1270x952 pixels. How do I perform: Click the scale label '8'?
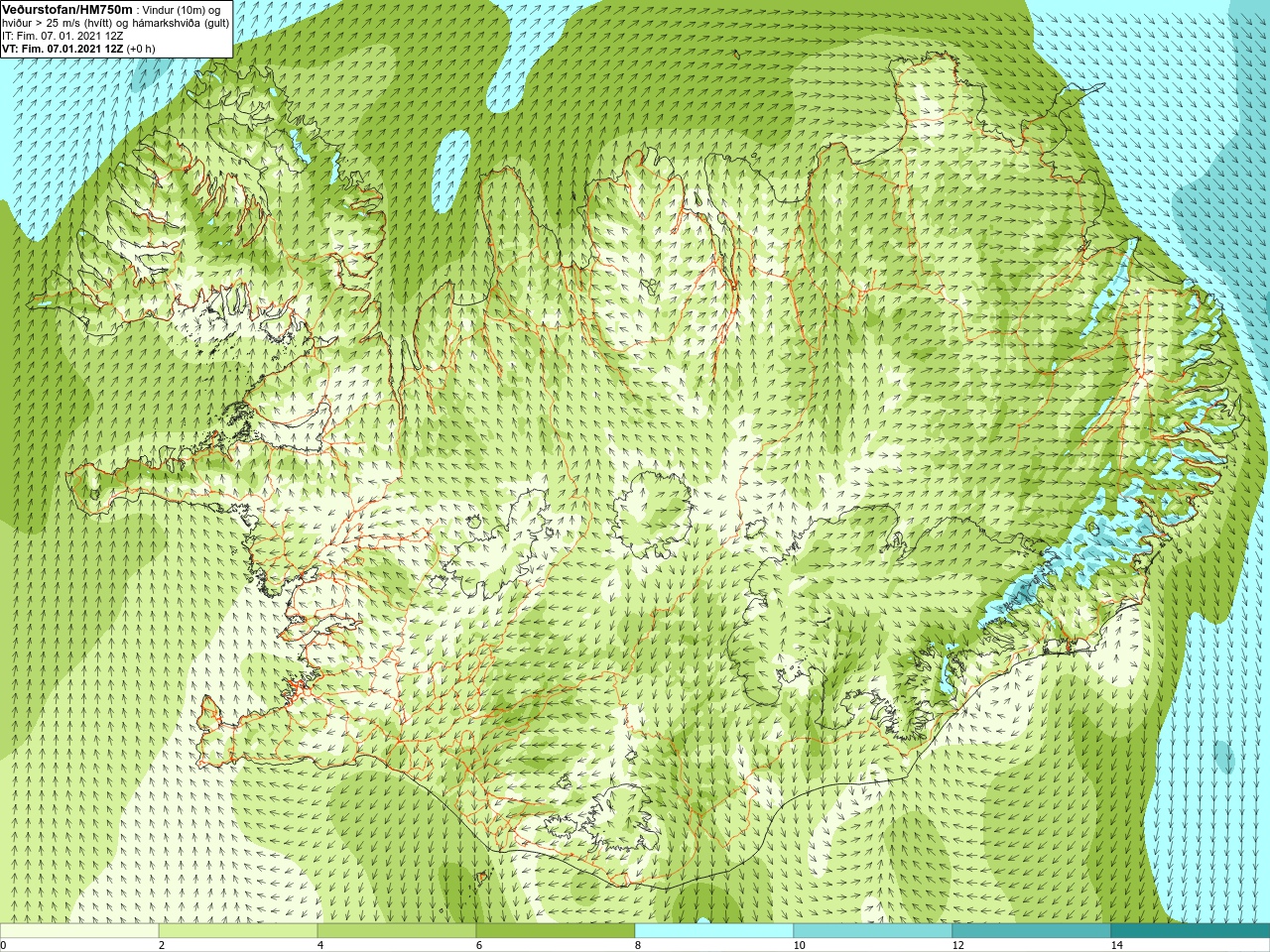click(638, 945)
